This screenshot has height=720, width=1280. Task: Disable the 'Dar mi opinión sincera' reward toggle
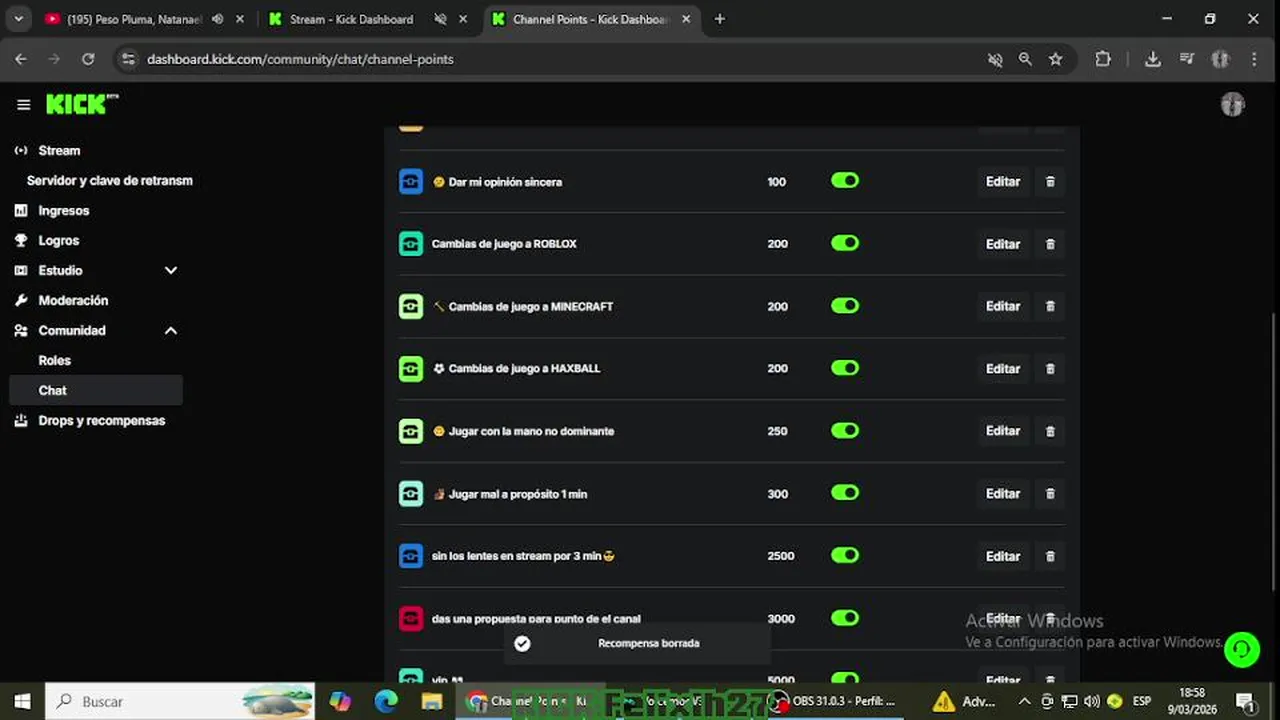[x=845, y=181]
